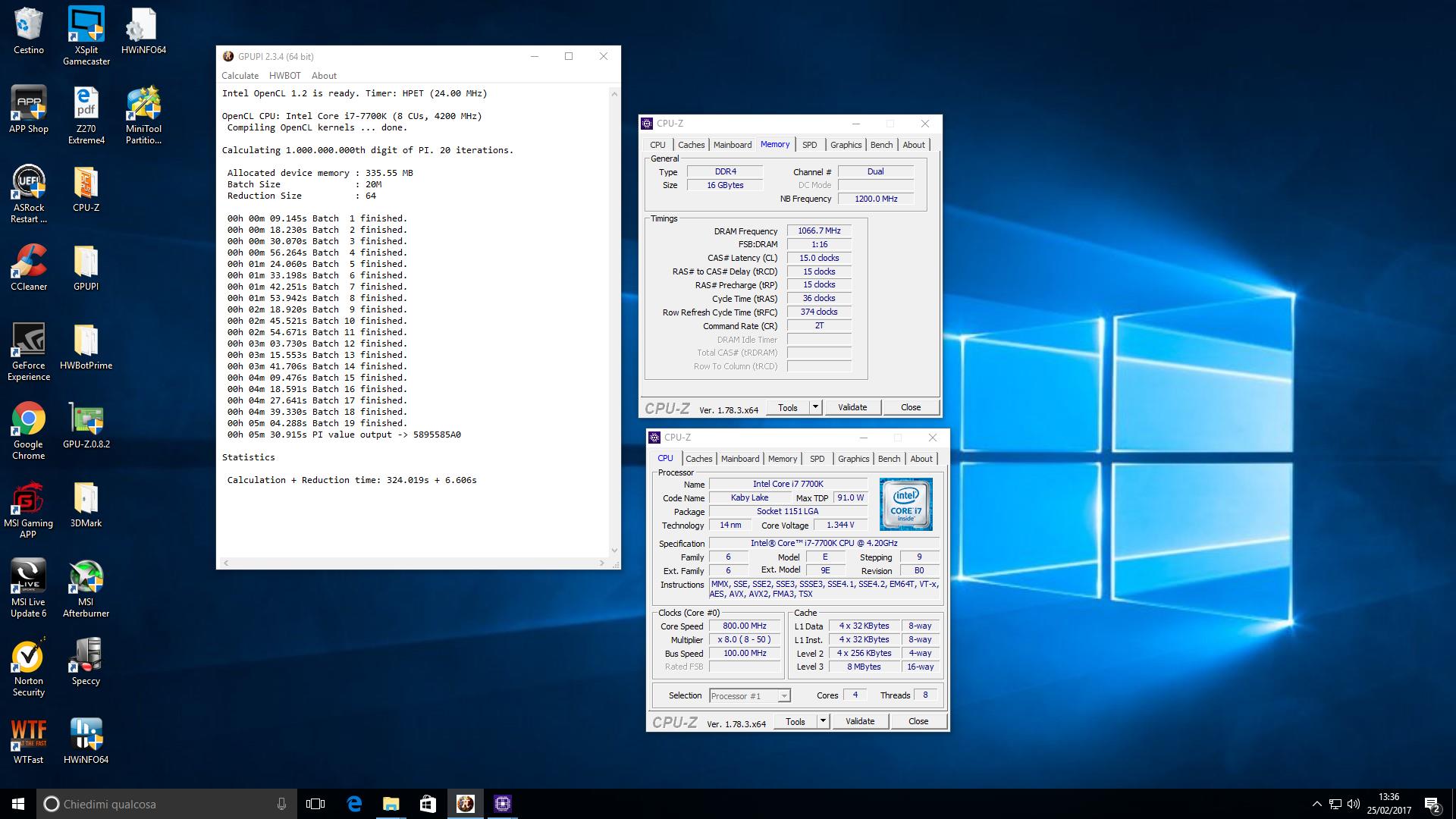Launch MSI Gaming APP shortcut

(x=28, y=510)
